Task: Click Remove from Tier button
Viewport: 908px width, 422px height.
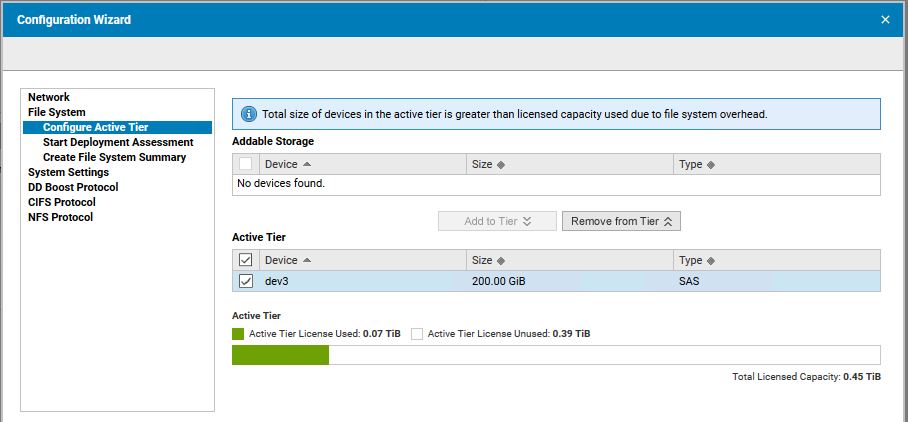Action: 621,221
